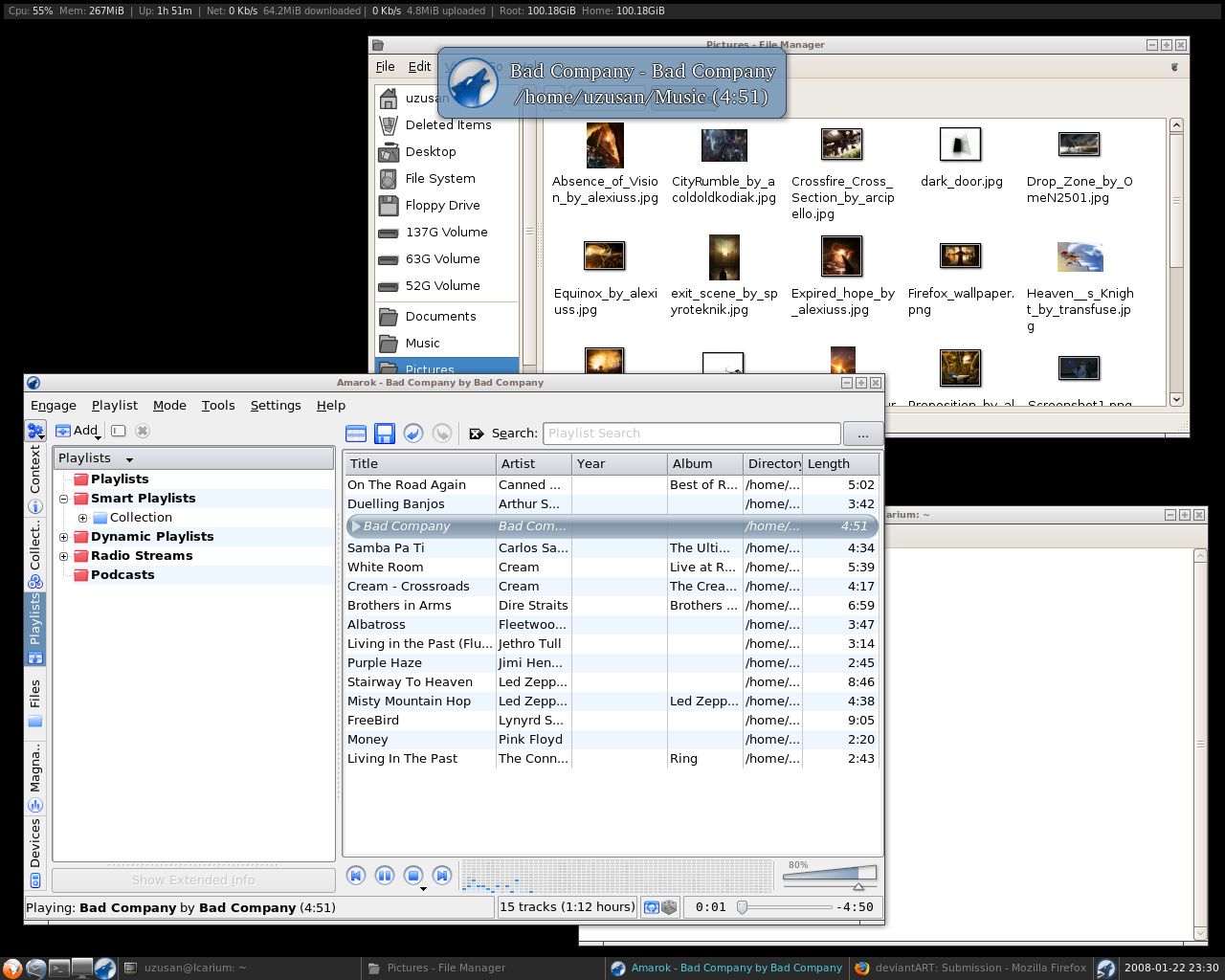Click the equalizer analyzer display
The height and width of the screenshot is (980, 1225).
point(616,876)
